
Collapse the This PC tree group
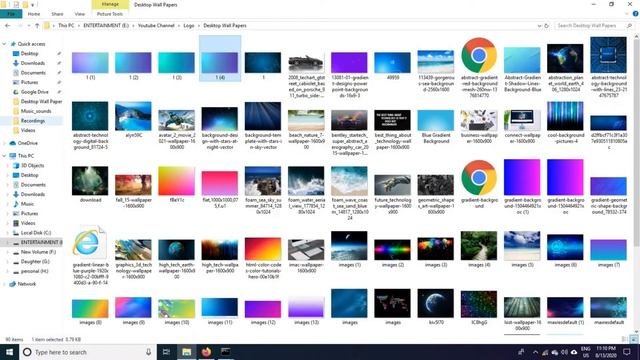[4, 156]
